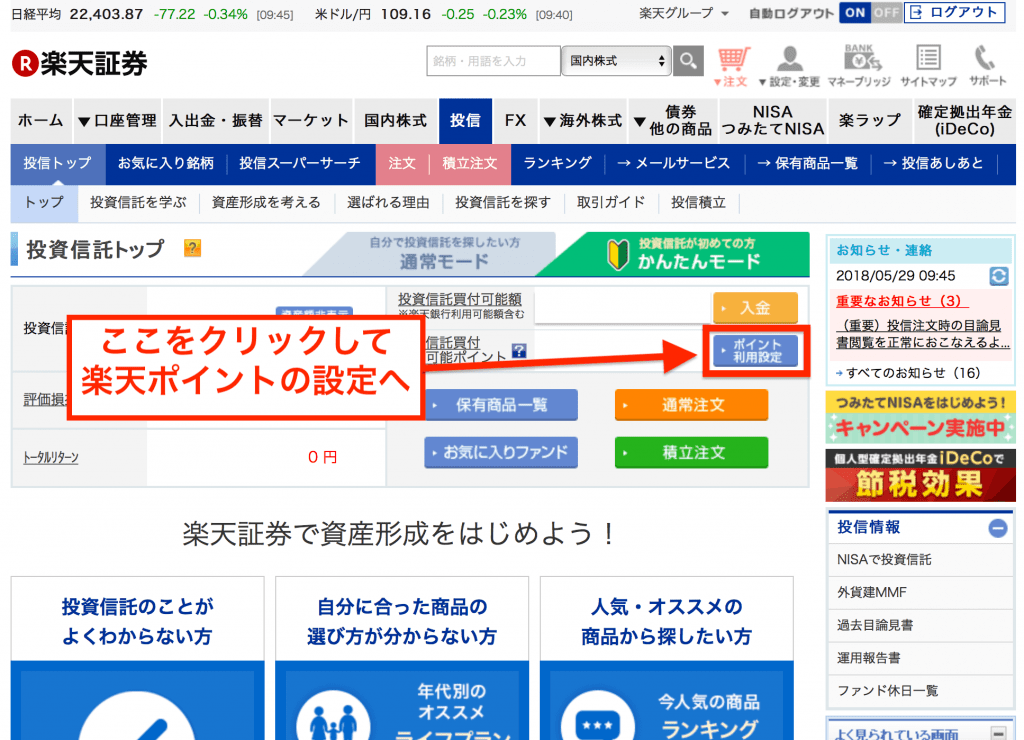Click the orange 入金 button
1024x740 pixels.
click(755, 308)
